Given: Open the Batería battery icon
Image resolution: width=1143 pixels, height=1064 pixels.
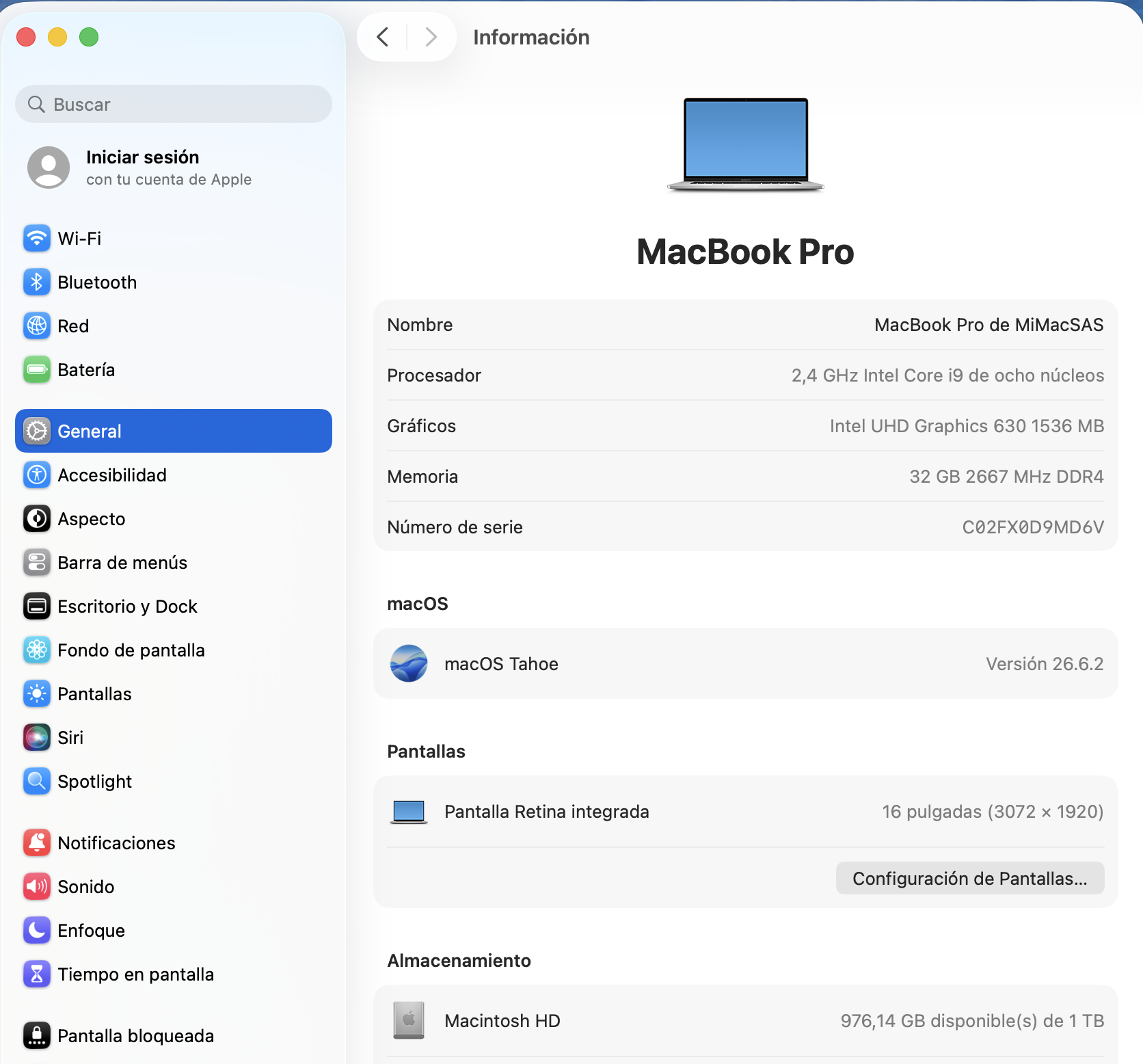Looking at the screenshot, I should coord(37,370).
